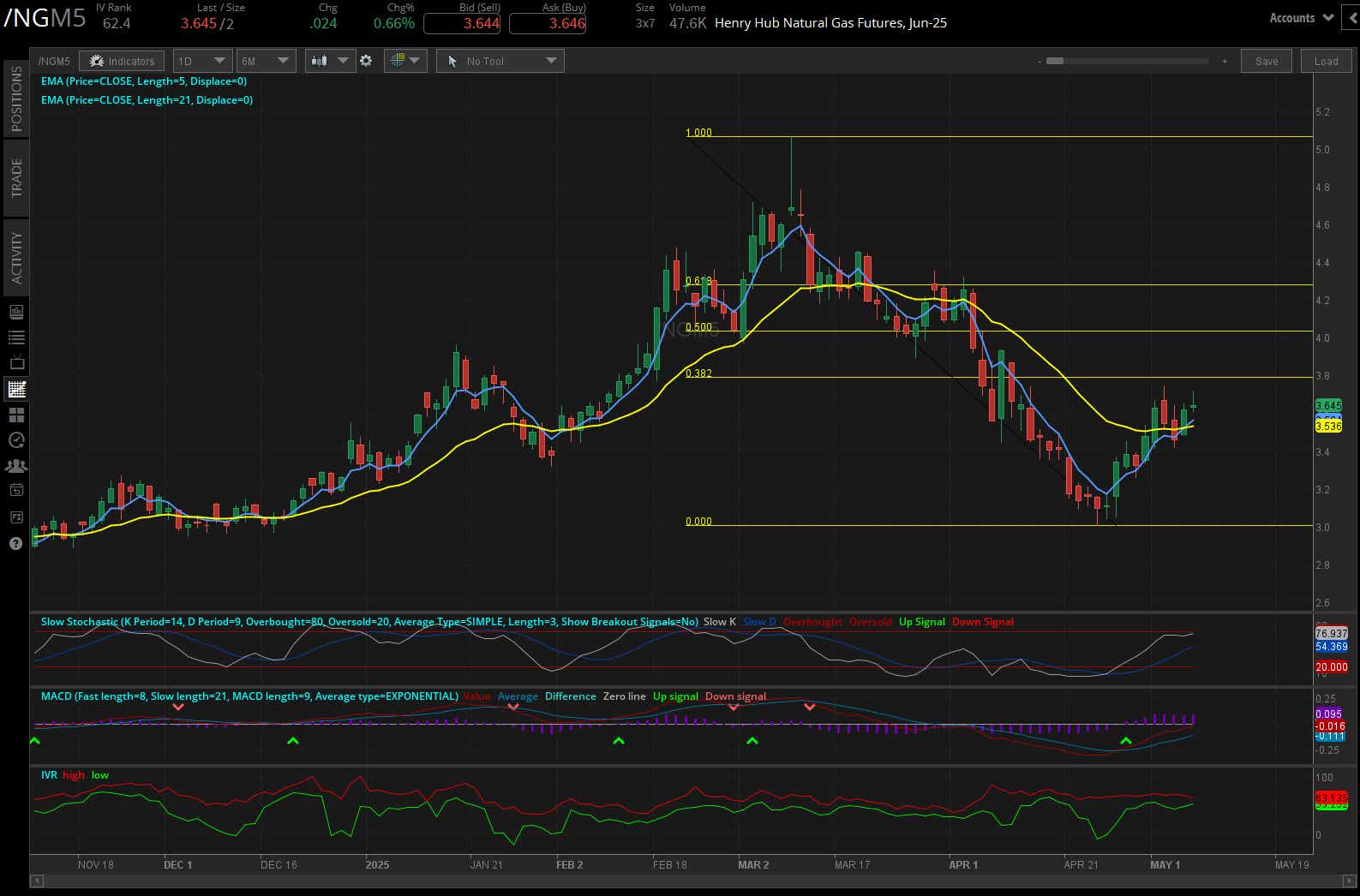Screen dimensions: 1360x896
Task: Click the crosshair drawing set icon
Action: coord(397,61)
